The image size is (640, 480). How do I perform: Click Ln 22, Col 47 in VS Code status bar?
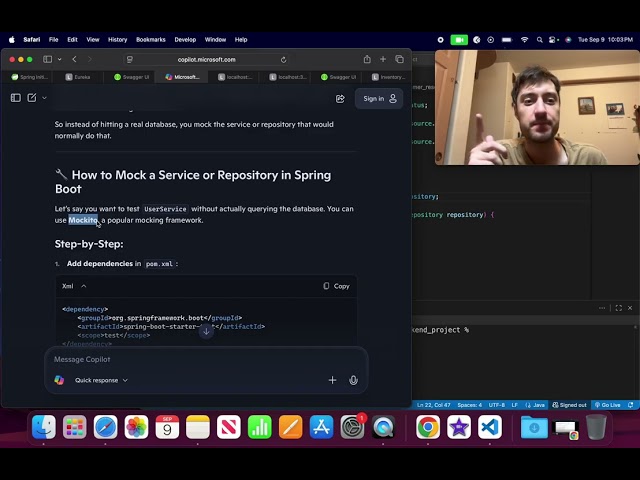click(433, 405)
